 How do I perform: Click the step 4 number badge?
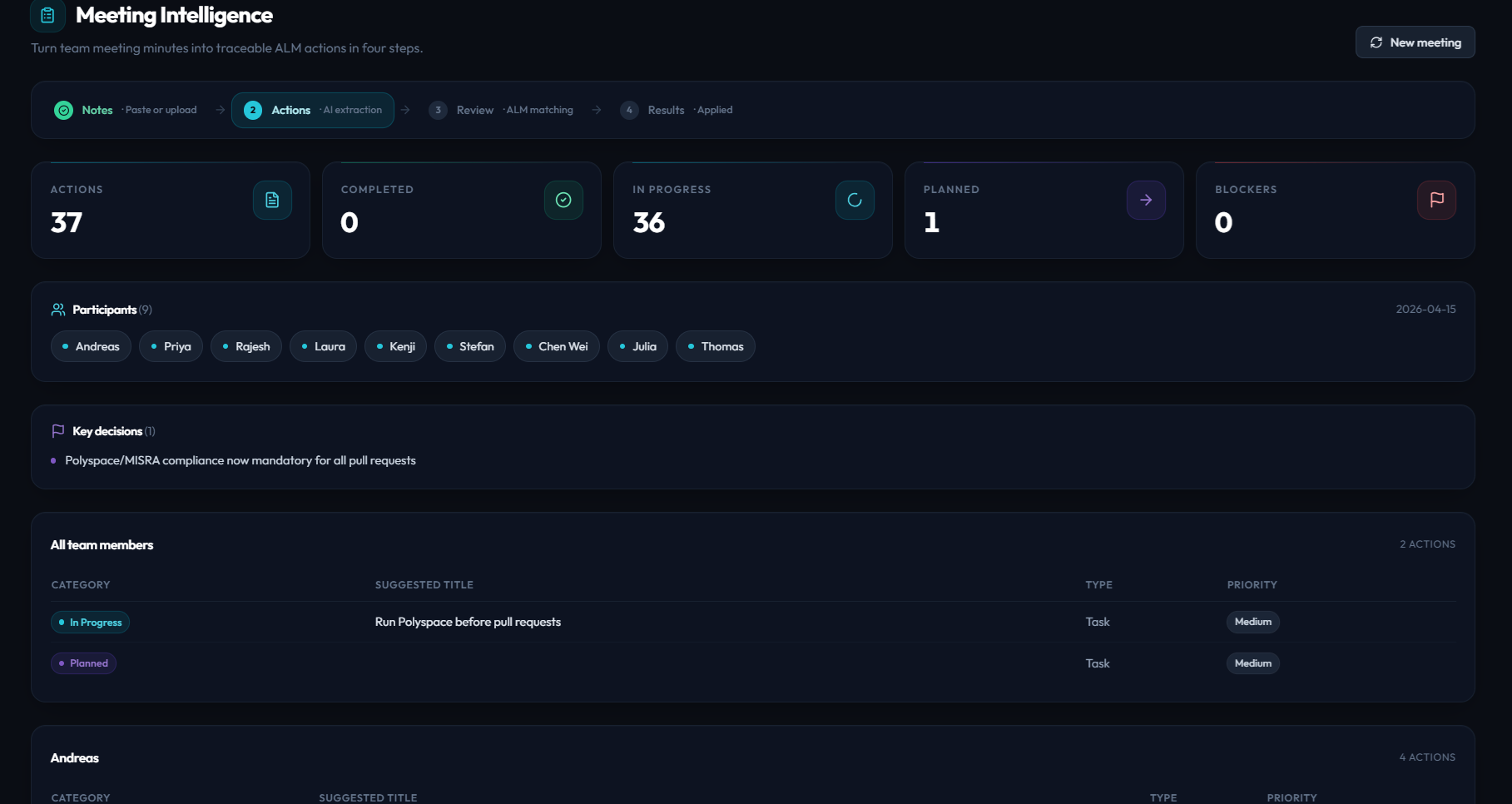(x=629, y=110)
